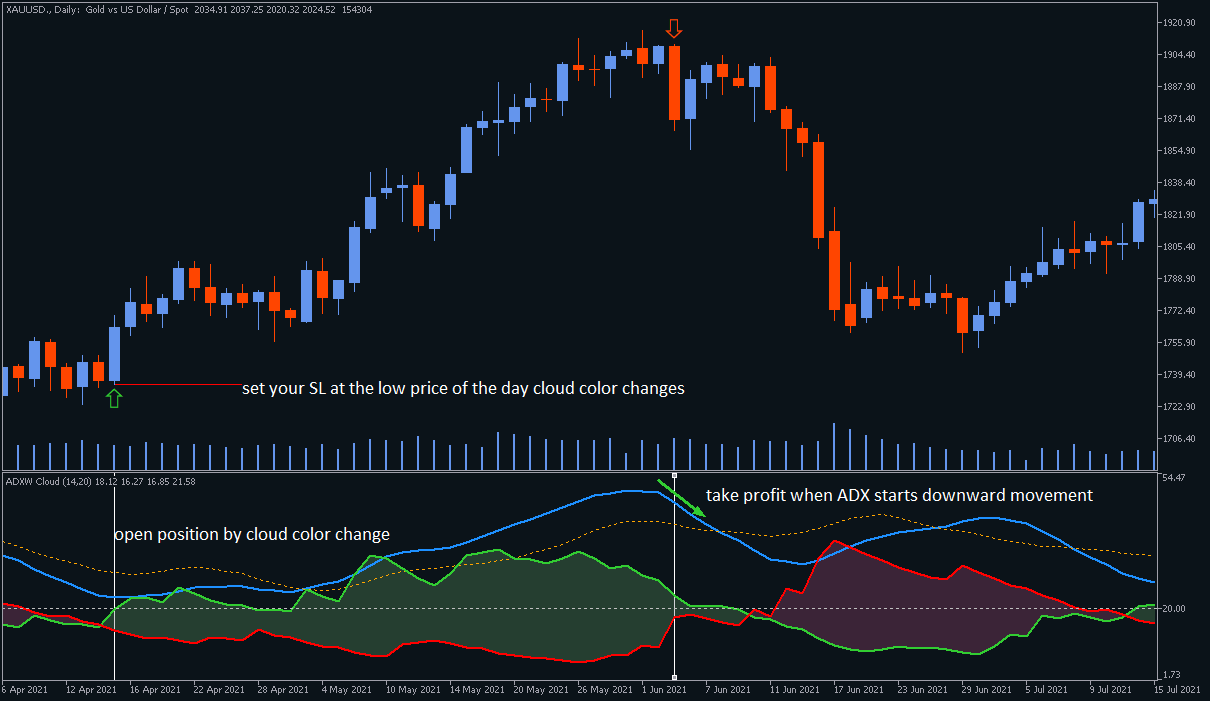Select the red down arrow above the candle
The width and height of the screenshot is (1210, 701).
674,27
